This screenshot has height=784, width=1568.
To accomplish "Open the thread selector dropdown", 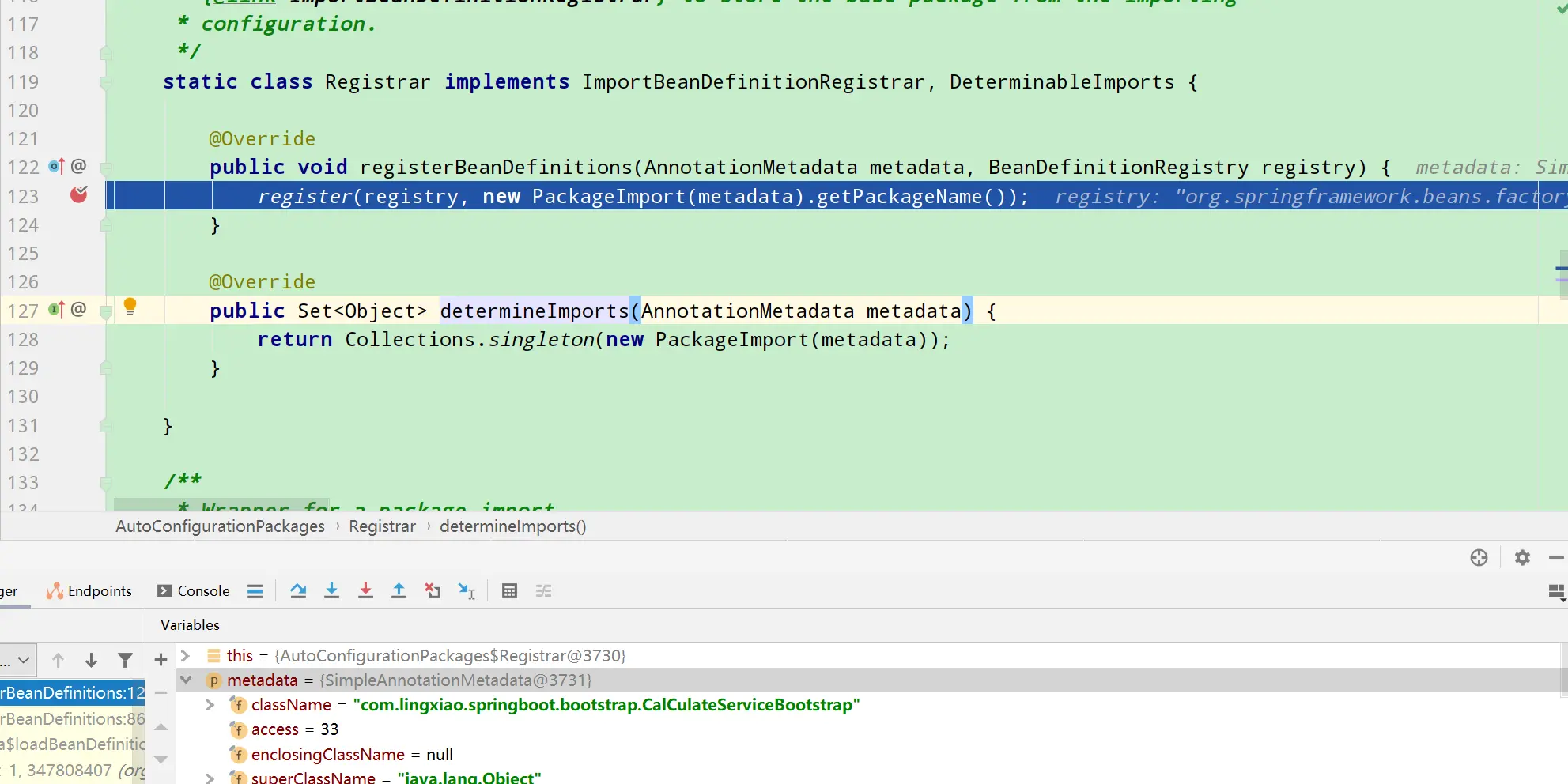I will (18, 660).
